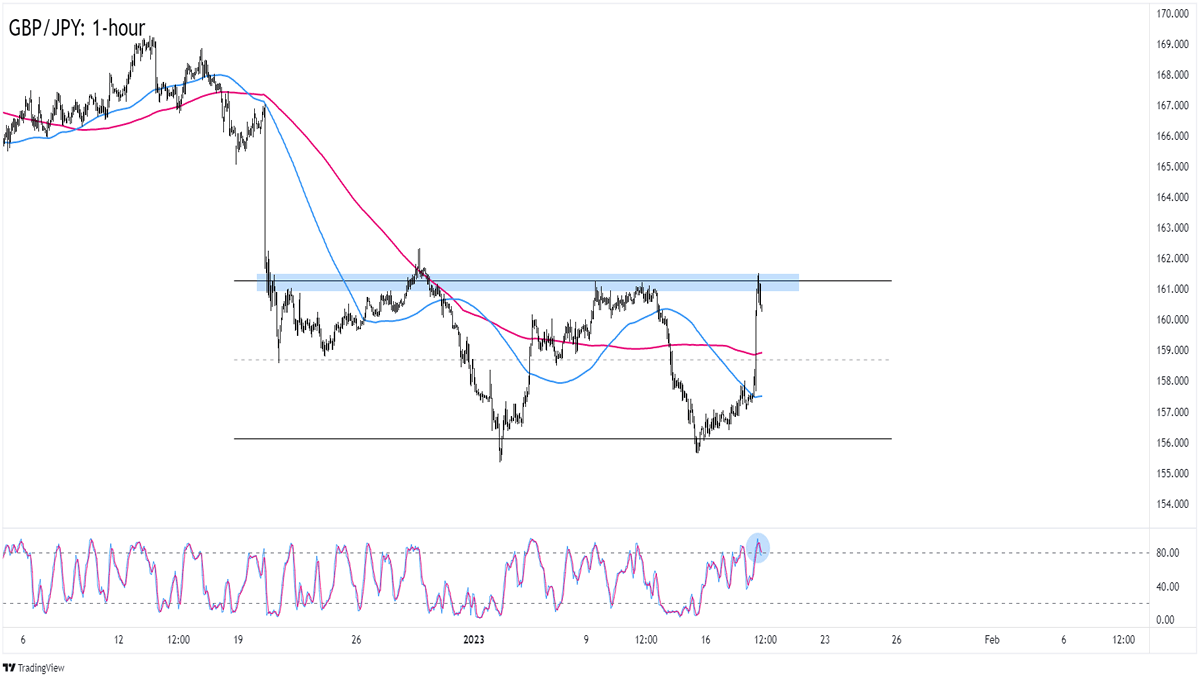The height and width of the screenshot is (675, 1200).
Task: Click the 161.000 price axis label
Action: [x=1171, y=289]
